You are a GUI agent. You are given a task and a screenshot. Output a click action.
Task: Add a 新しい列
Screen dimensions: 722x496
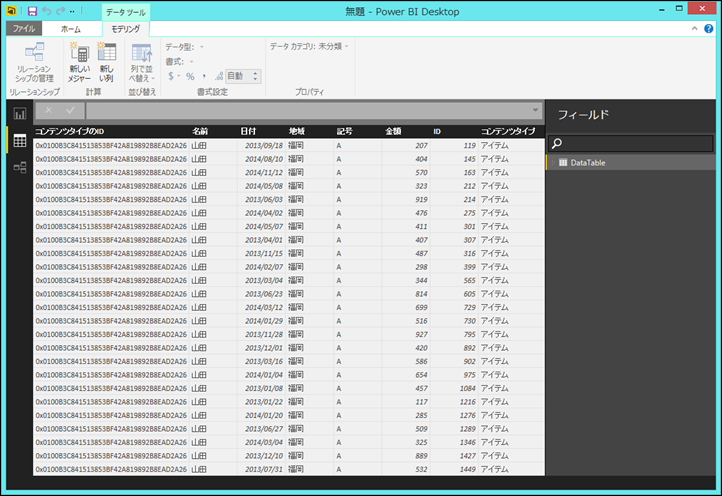107,63
